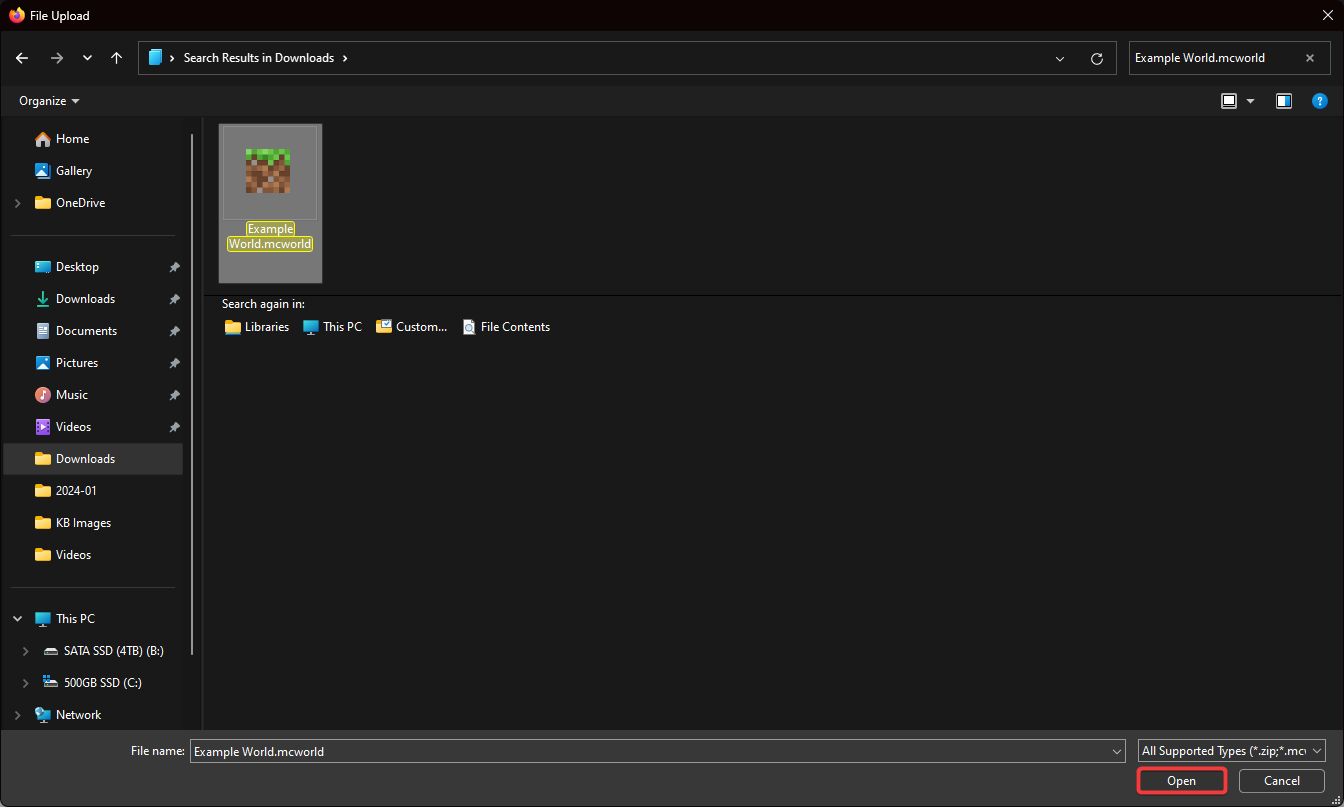1344x807 pixels.
Task: Toggle the preview pane
Action: point(1284,101)
